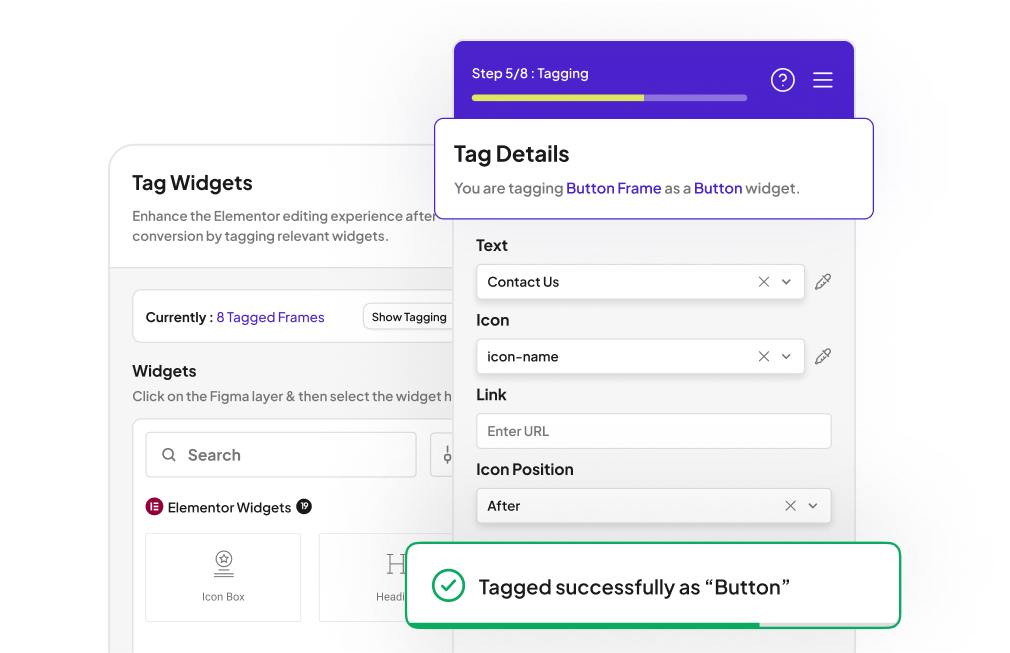This screenshot has height=653, width=1010.
Task: Clear the After icon position value
Action: coord(790,506)
